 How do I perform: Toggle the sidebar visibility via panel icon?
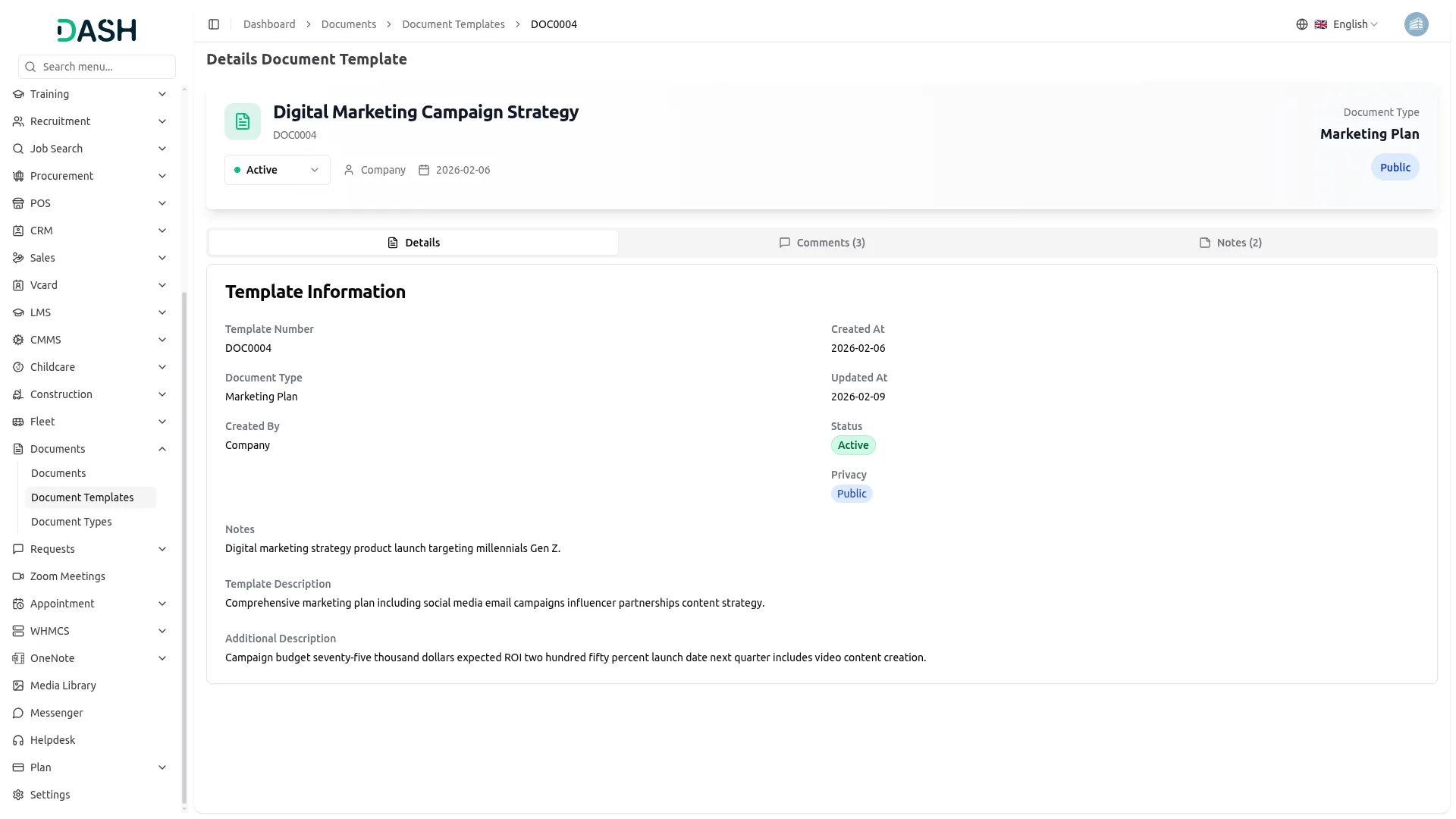(213, 24)
